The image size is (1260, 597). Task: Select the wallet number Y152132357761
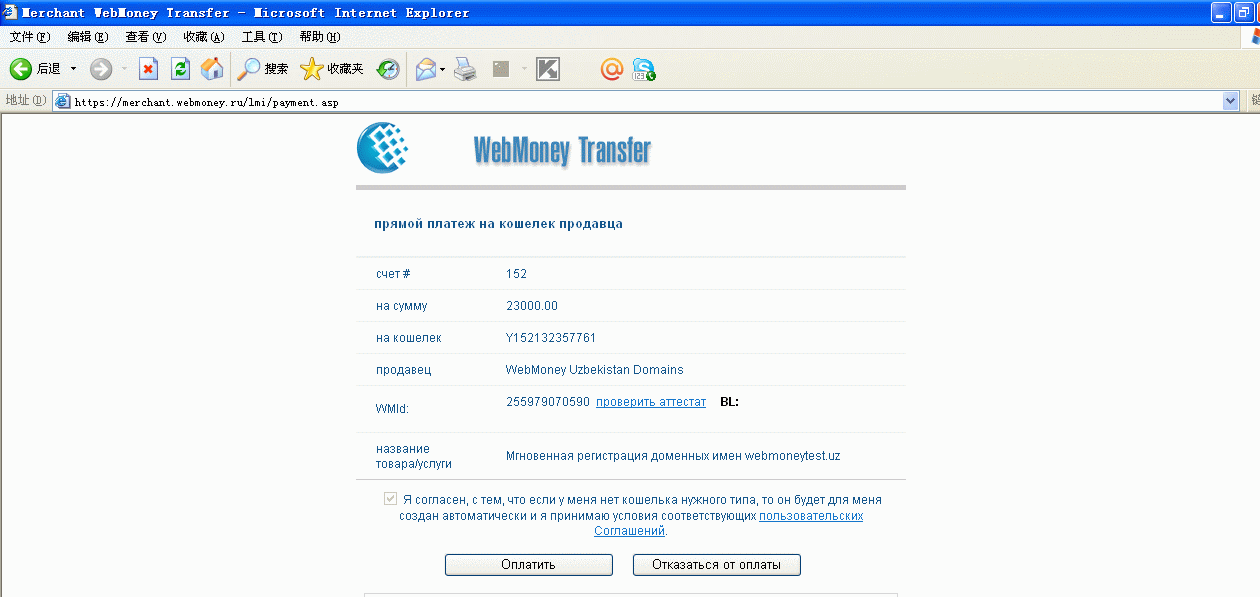(x=551, y=338)
